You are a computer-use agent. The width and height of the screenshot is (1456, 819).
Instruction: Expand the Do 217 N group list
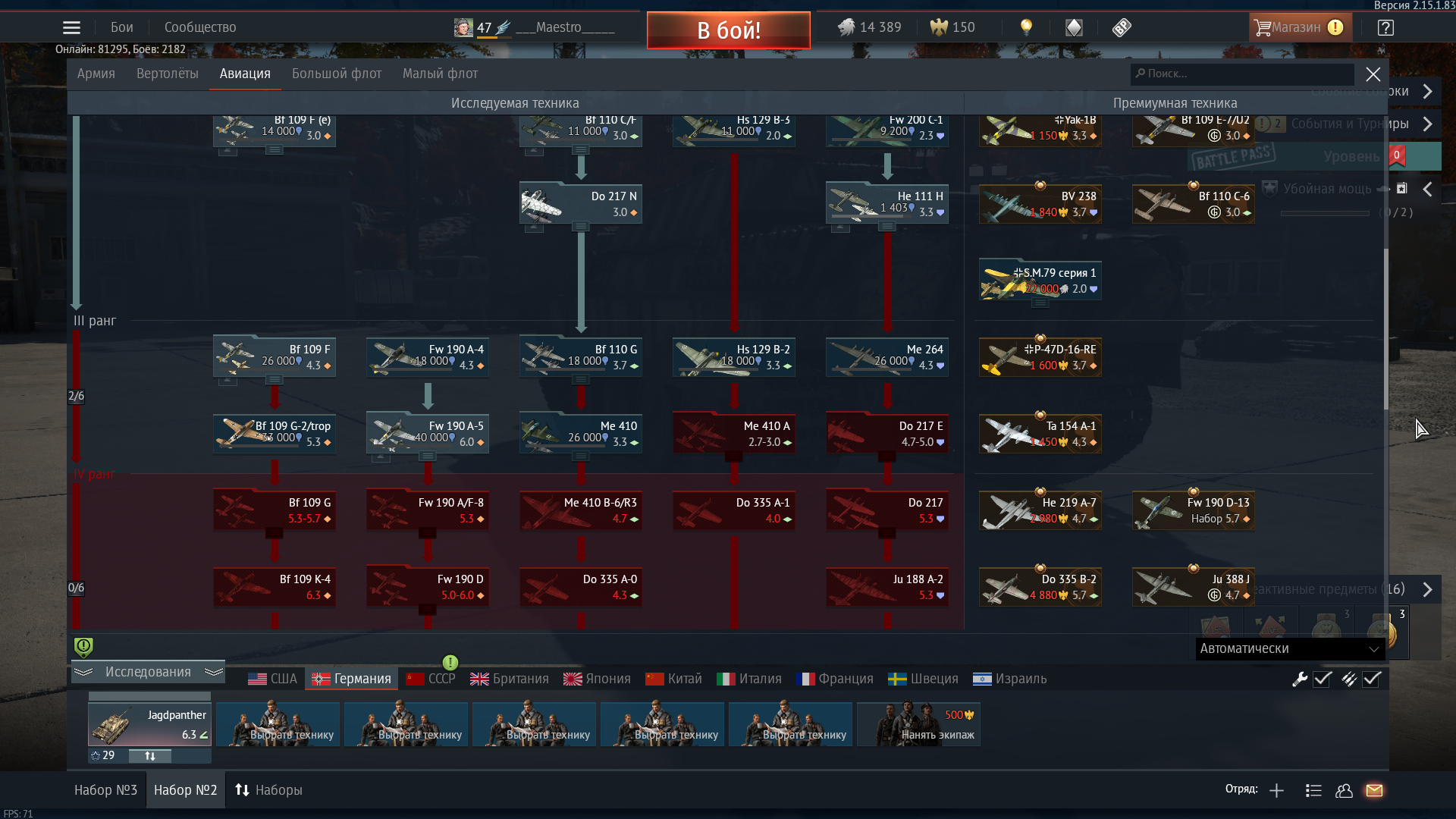tap(581, 227)
